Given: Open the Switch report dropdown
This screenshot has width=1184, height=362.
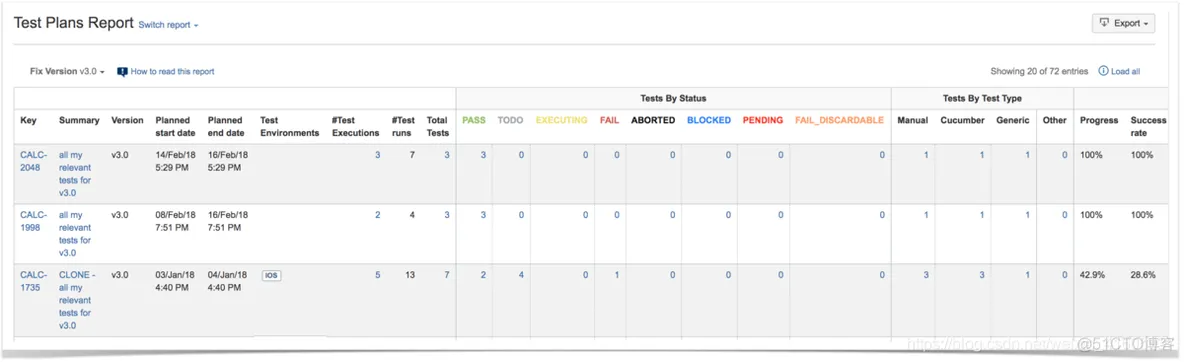Looking at the screenshot, I should click(x=168, y=25).
